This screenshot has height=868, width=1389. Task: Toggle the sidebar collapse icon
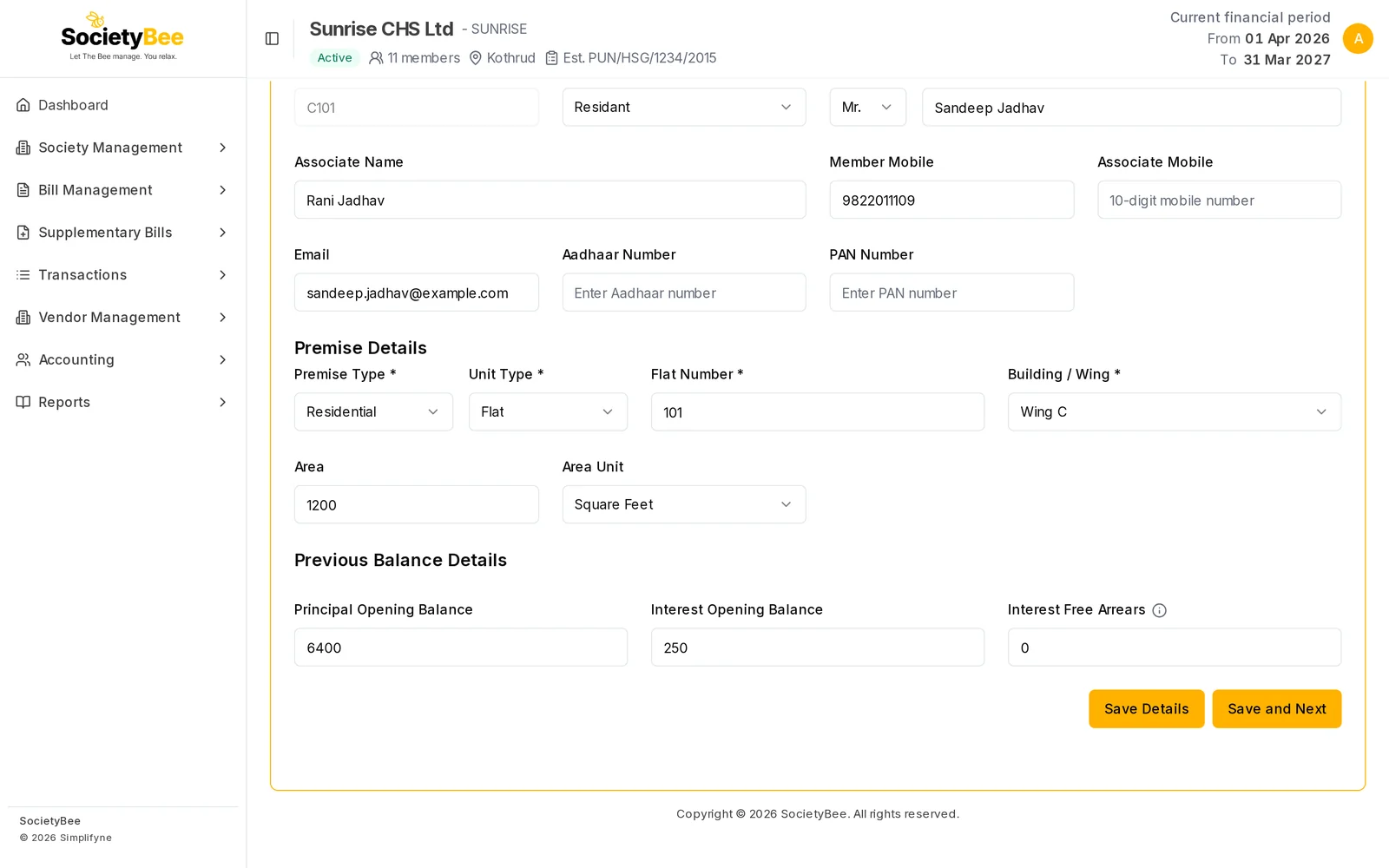tap(272, 38)
